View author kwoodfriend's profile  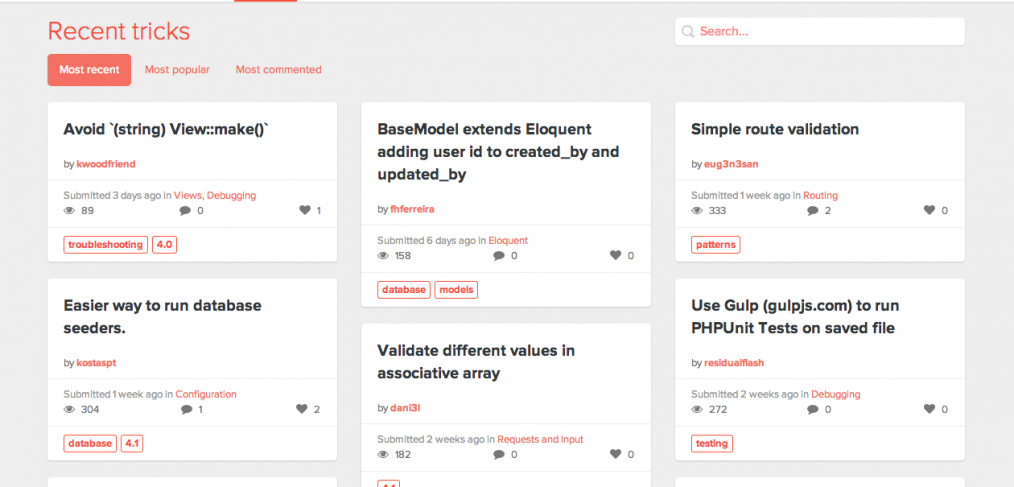[x=106, y=164]
